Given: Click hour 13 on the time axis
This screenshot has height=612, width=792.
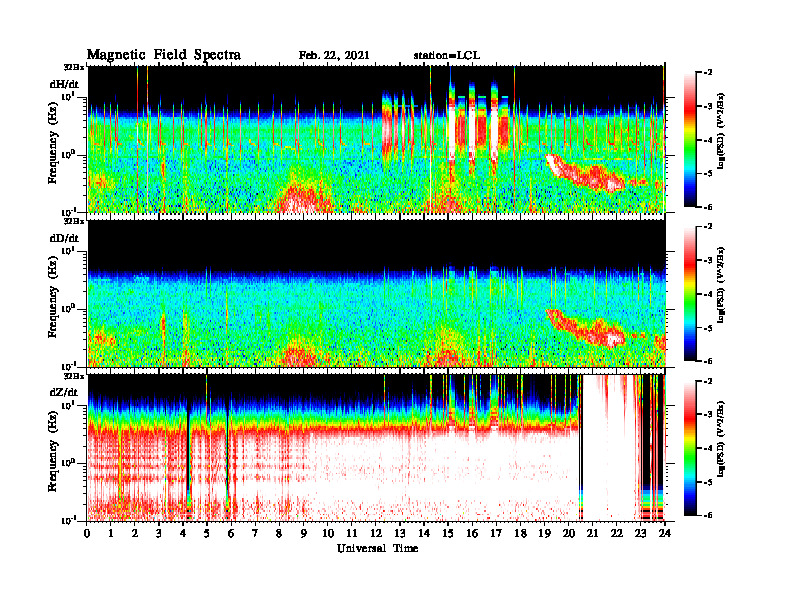Looking at the screenshot, I should [400, 534].
